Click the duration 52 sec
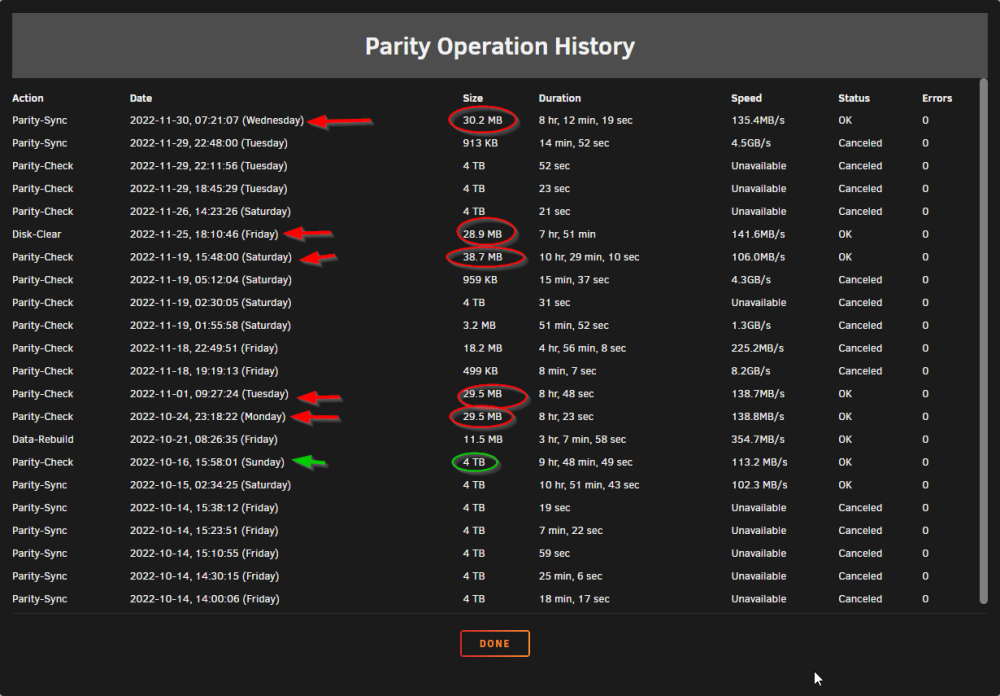This screenshot has width=1000, height=696. pos(554,166)
